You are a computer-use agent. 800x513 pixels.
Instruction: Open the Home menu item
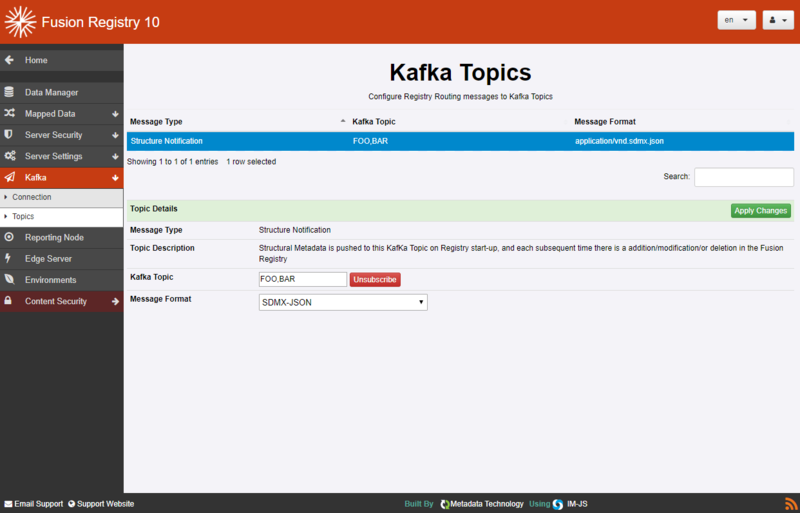[61, 60]
